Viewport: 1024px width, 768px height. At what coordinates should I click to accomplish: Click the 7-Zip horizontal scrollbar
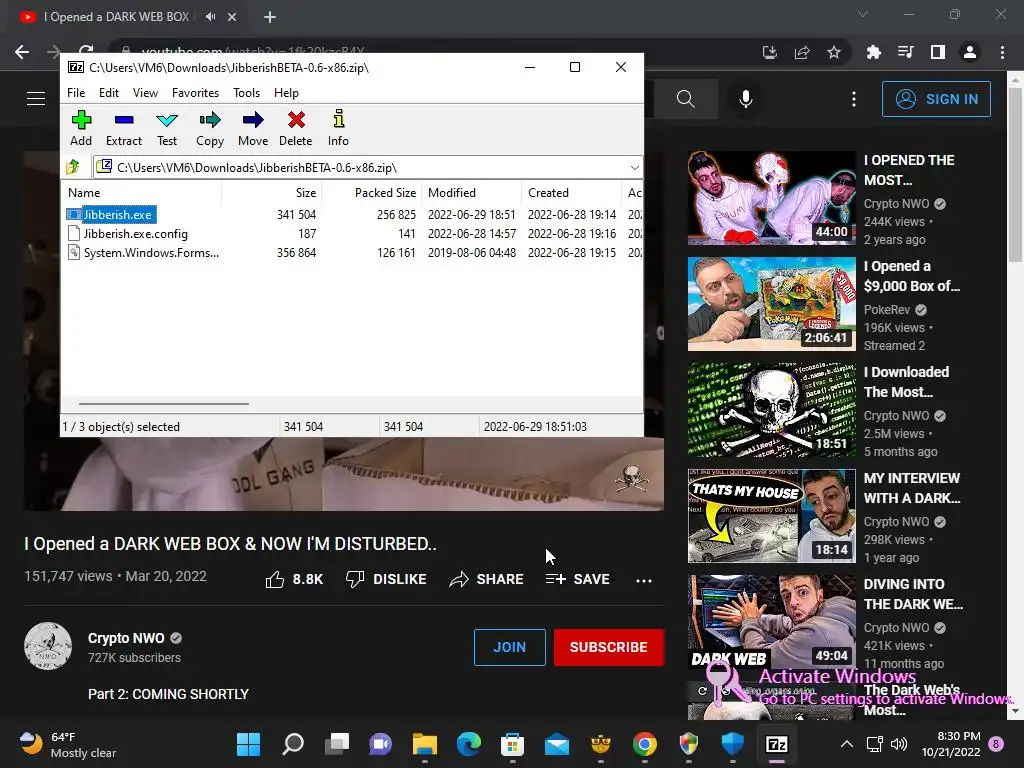[x=163, y=404]
